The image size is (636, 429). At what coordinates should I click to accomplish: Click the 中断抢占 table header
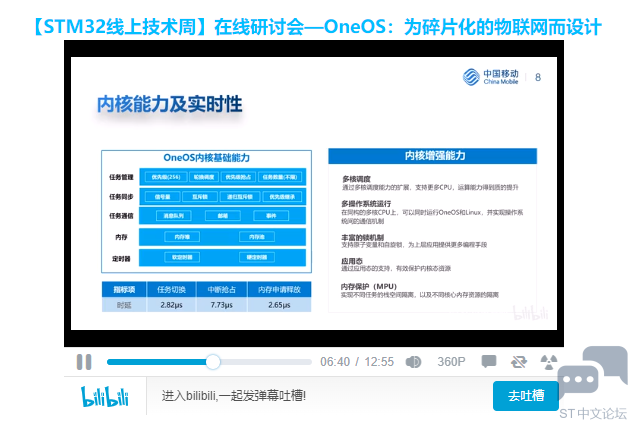pyautogui.click(x=221, y=290)
